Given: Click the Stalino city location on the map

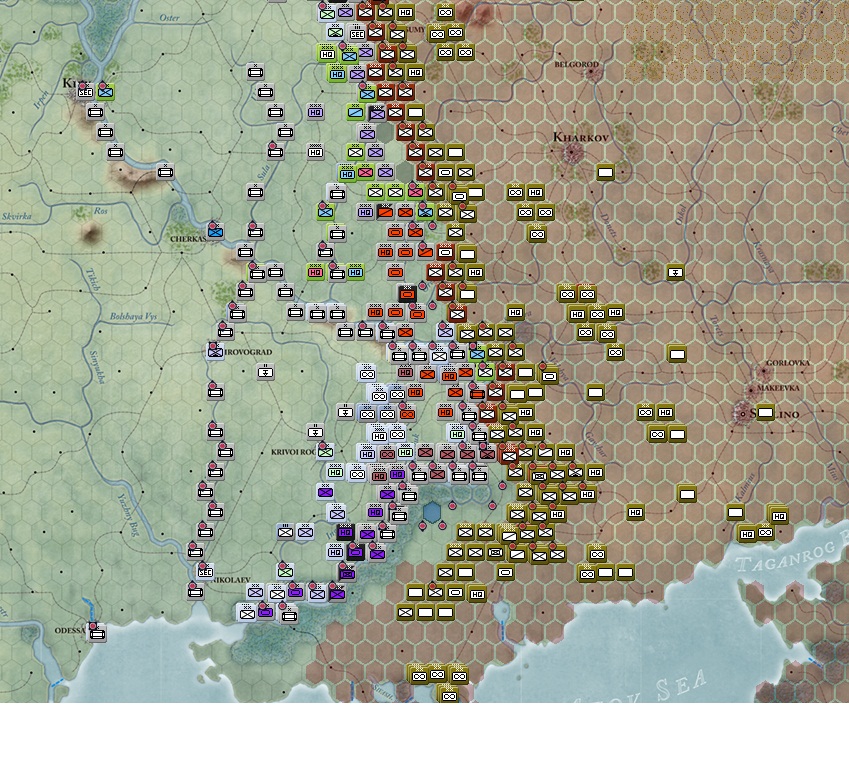Looking at the screenshot, I should 743,413.
